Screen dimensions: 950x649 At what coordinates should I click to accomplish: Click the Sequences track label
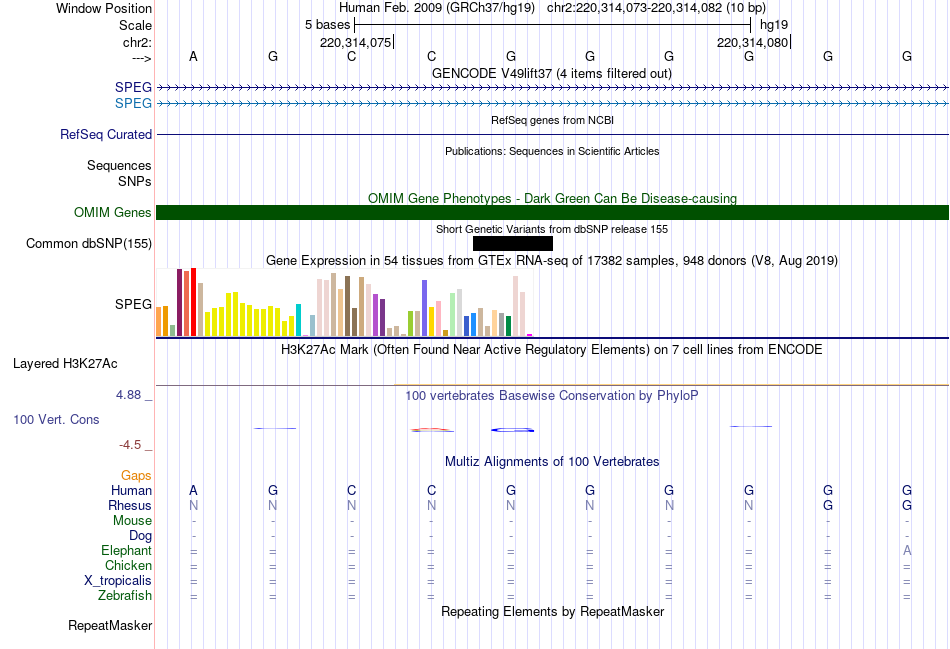pos(119,165)
